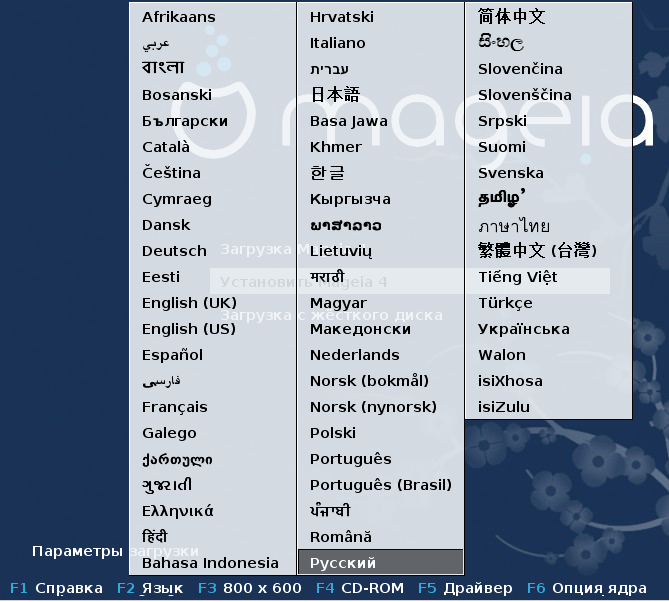Screen dimensions: 669x602
Task: Pick தமிழ் Tamil language entry
Action: click(x=502, y=198)
